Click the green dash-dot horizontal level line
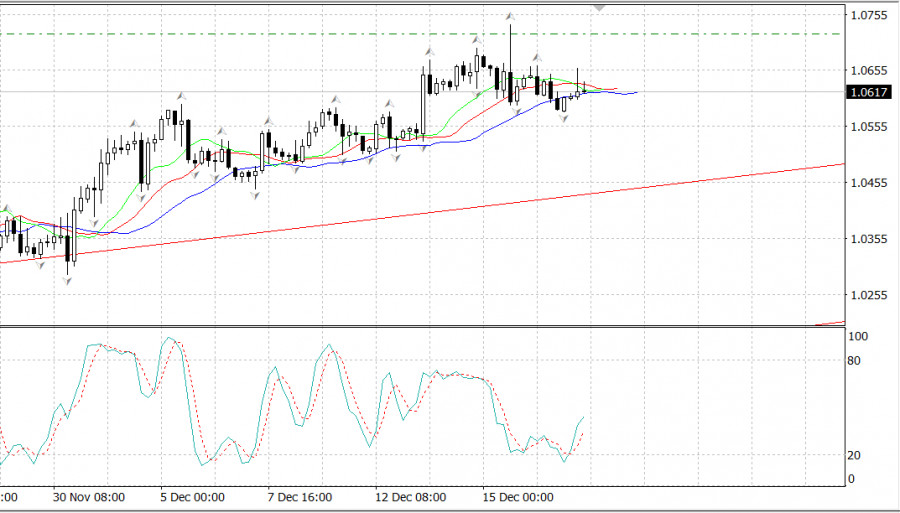900x513 pixels. tap(300, 34)
